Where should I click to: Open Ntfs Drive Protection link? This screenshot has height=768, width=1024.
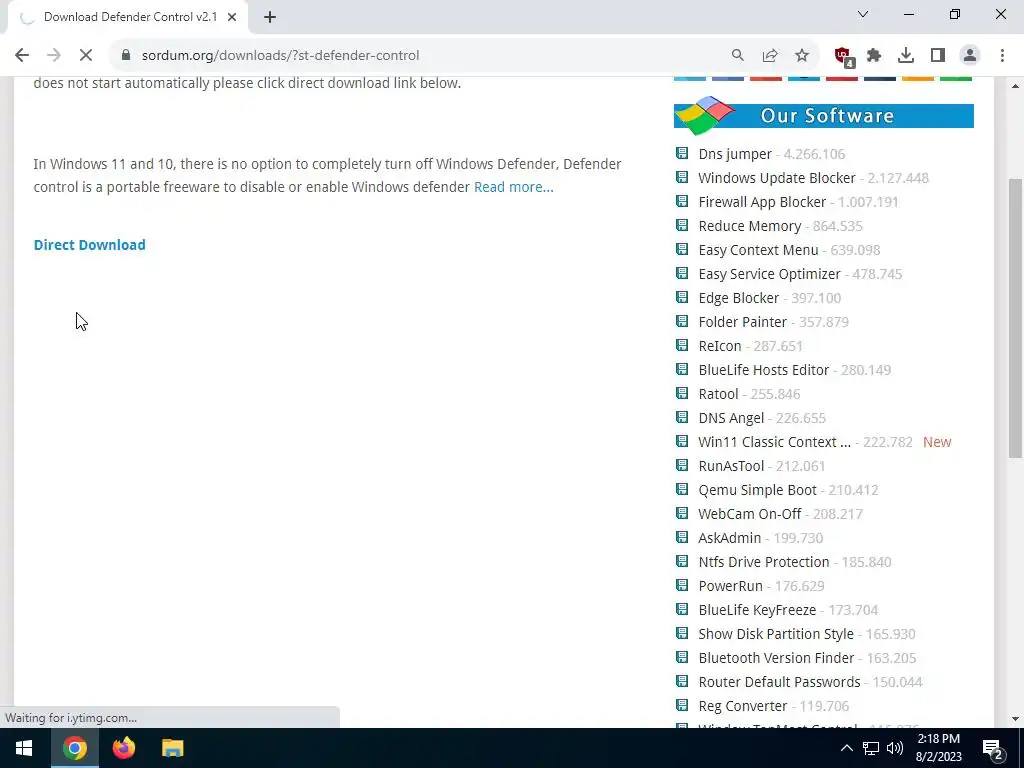click(x=763, y=562)
